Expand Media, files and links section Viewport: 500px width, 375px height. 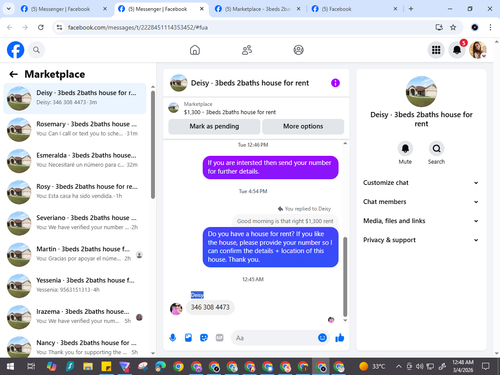421,221
